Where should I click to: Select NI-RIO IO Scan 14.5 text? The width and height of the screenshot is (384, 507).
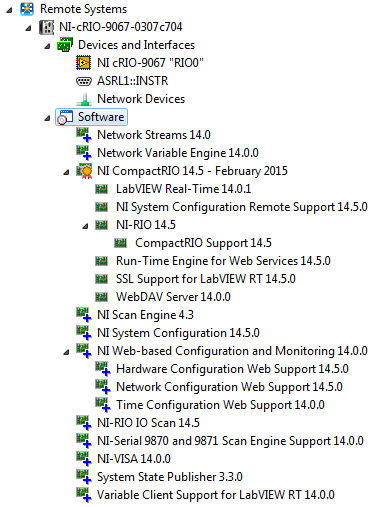[x=148, y=423]
